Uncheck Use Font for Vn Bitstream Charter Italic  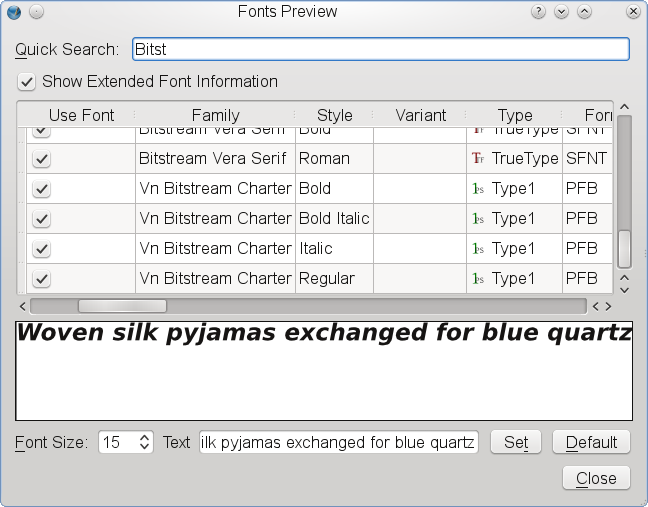tap(42, 249)
